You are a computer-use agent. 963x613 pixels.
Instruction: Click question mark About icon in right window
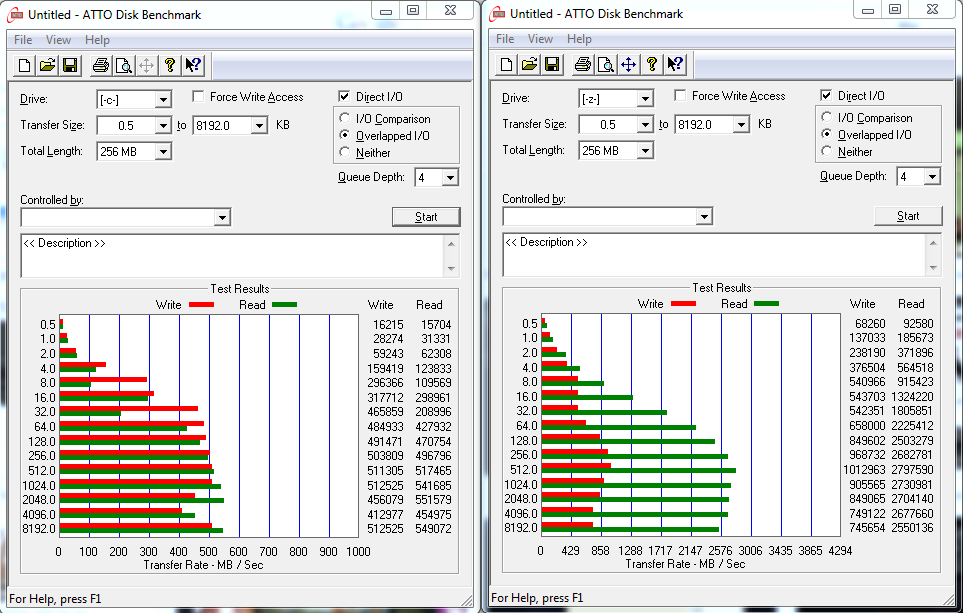pyautogui.click(x=652, y=65)
